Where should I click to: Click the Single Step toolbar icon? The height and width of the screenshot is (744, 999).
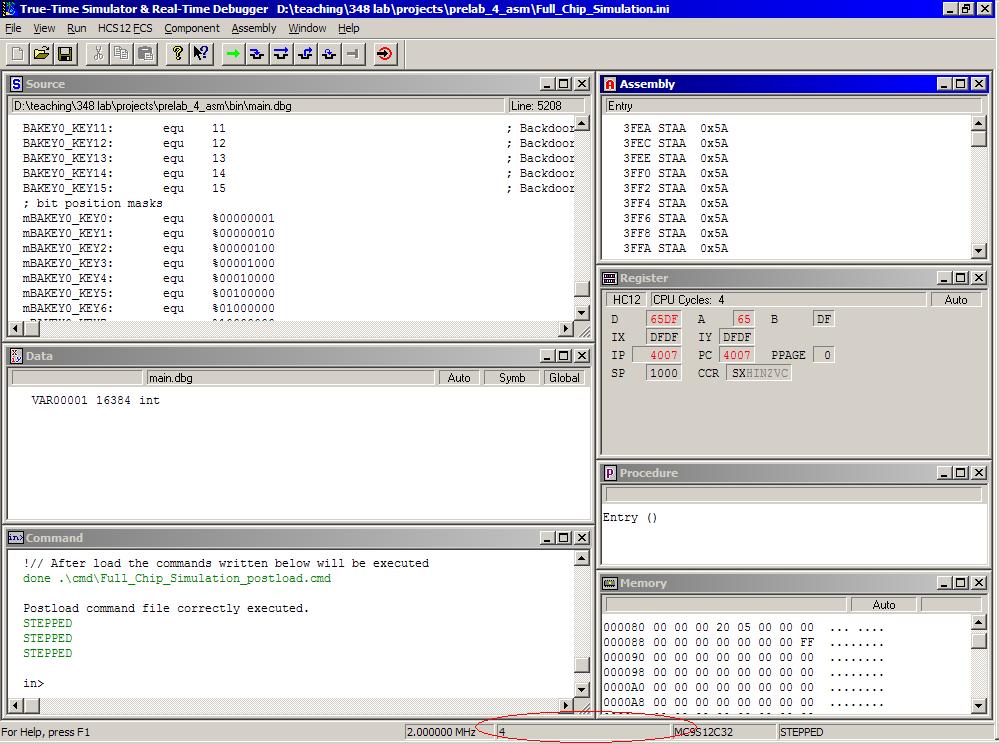click(257, 54)
